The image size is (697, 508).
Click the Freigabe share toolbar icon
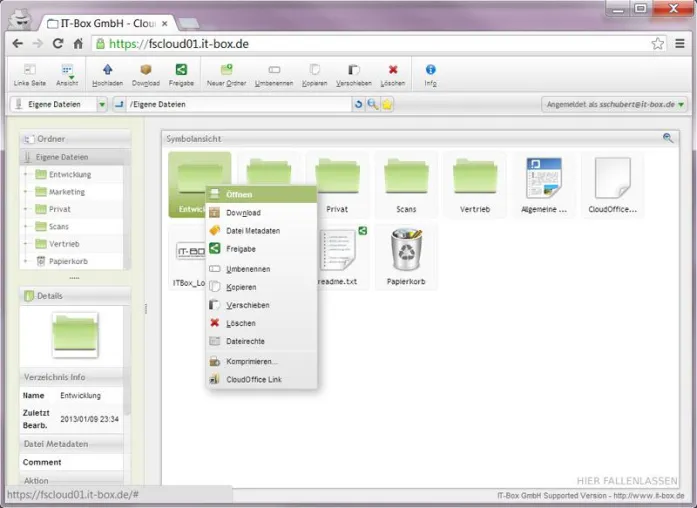[x=181, y=75]
